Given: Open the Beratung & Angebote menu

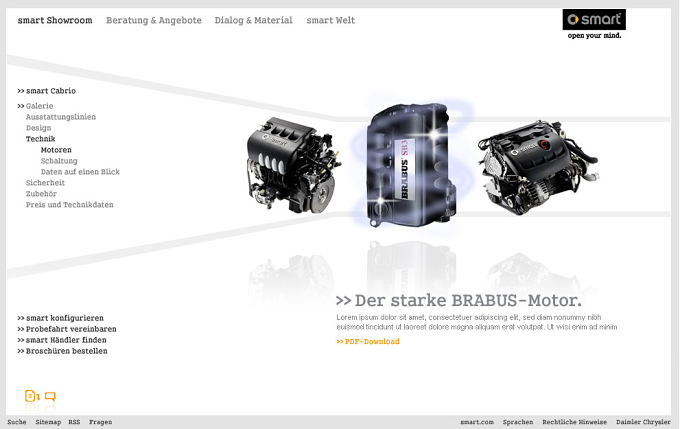Looking at the screenshot, I should [154, 20].
